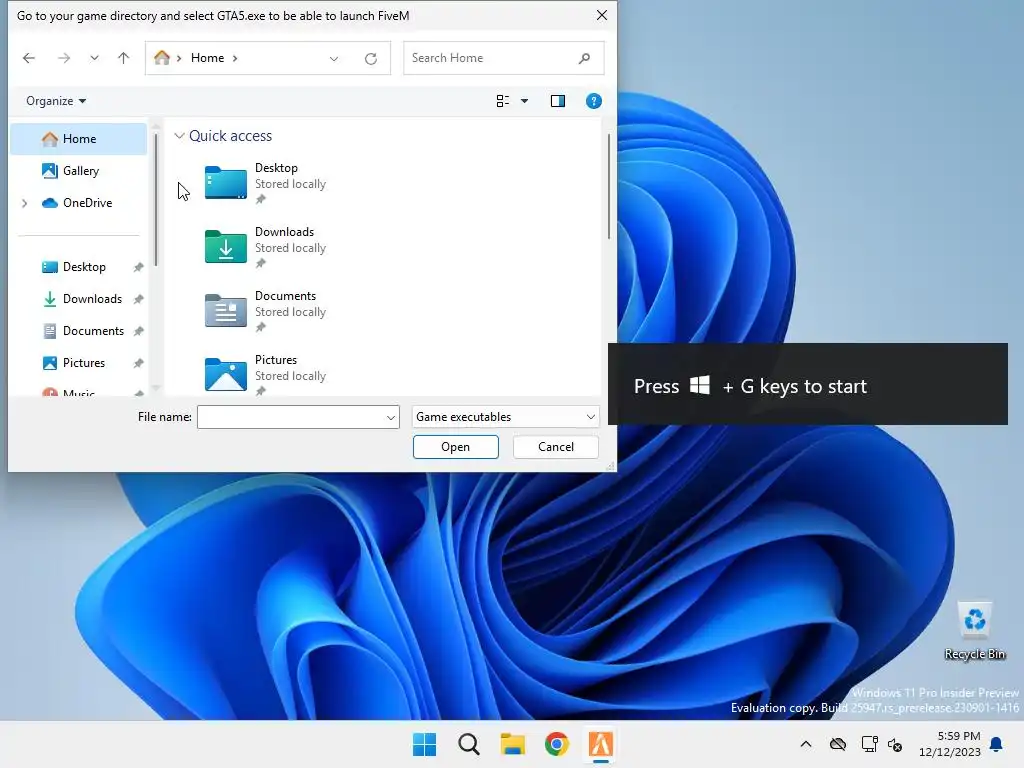Open the File name dropdown arrow
This screenshot has height=768, width=1024.
391,417
